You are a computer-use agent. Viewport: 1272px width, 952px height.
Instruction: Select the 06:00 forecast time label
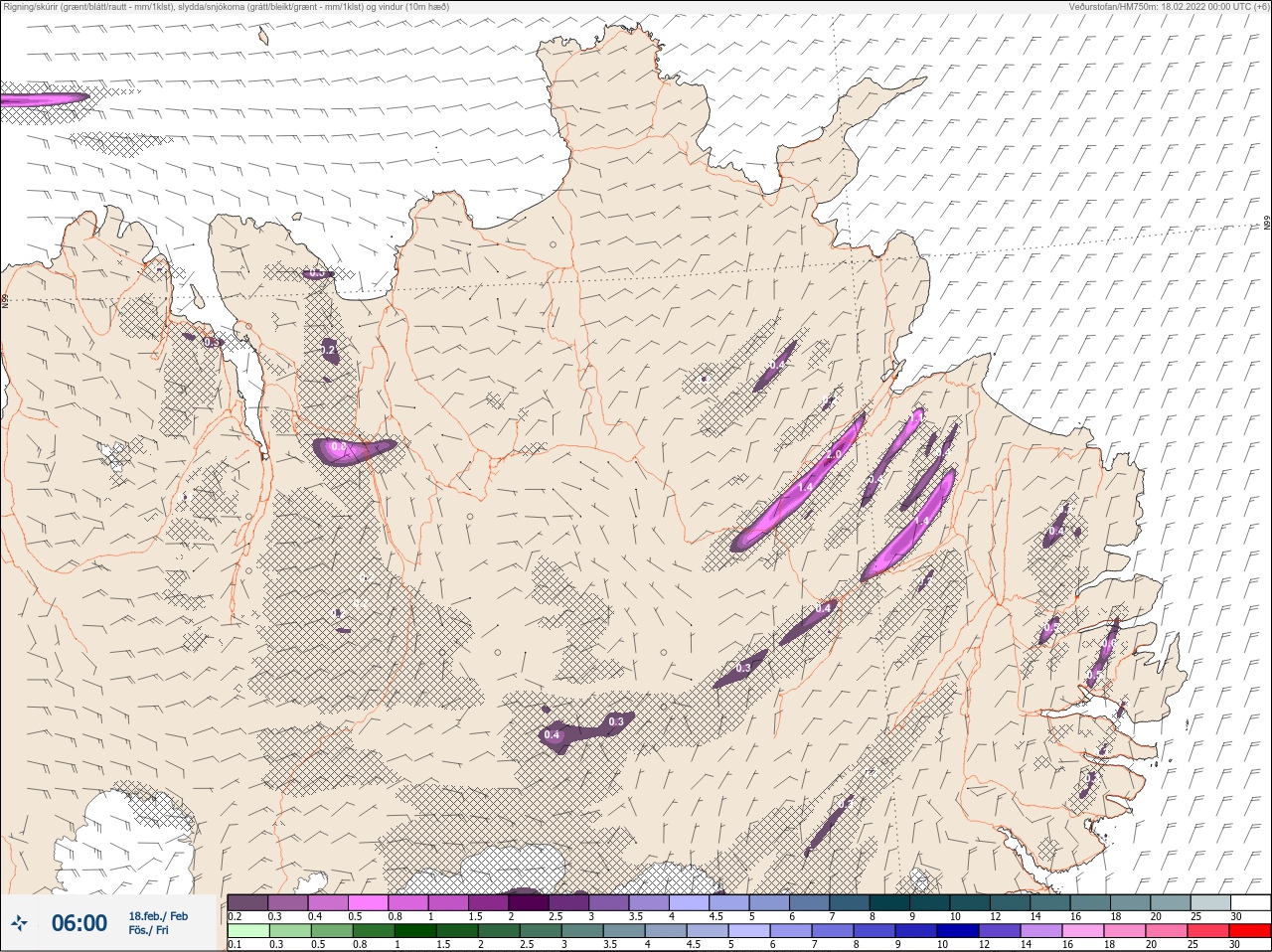click(79, 923)
